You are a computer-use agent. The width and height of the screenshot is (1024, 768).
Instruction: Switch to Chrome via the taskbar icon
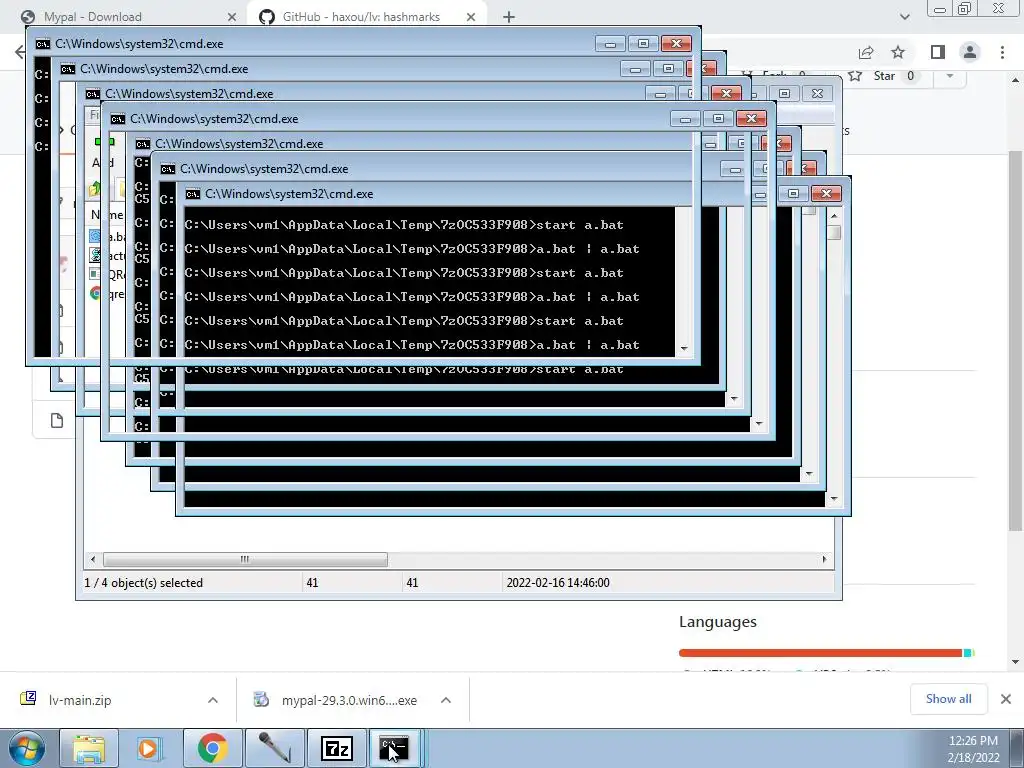click(212, 748)
